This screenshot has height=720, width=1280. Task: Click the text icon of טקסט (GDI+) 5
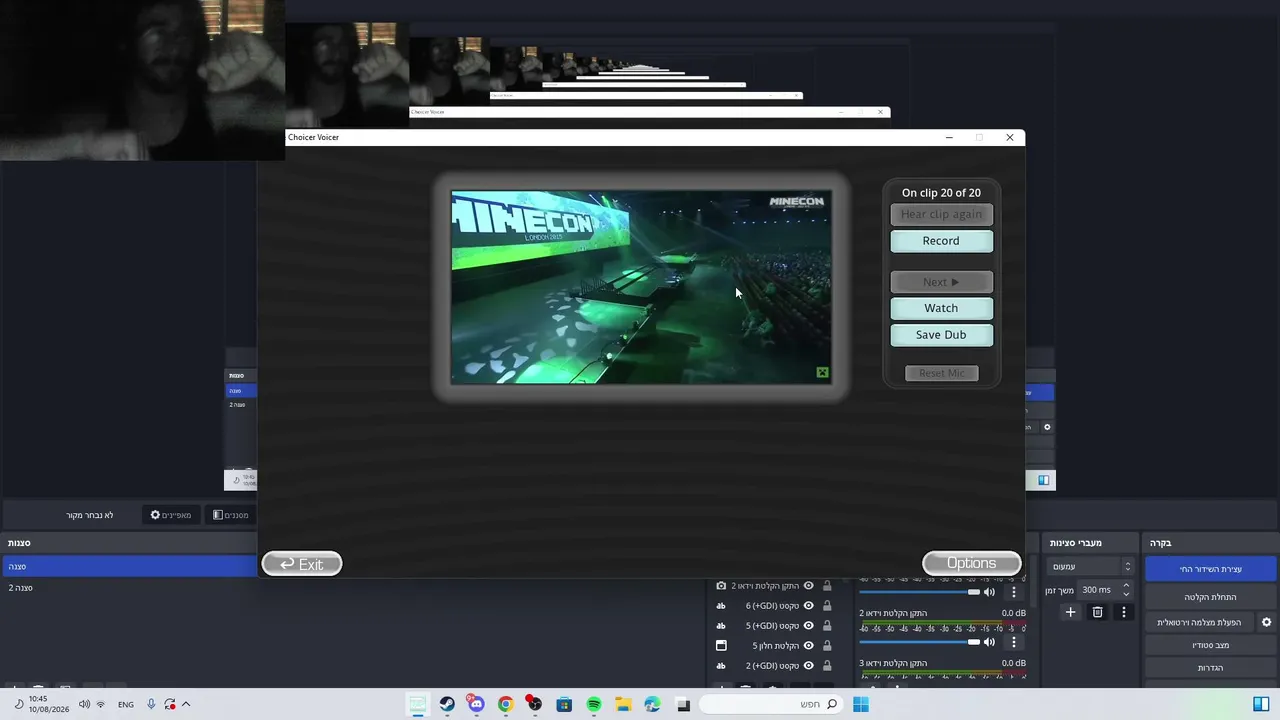point(721,626)
